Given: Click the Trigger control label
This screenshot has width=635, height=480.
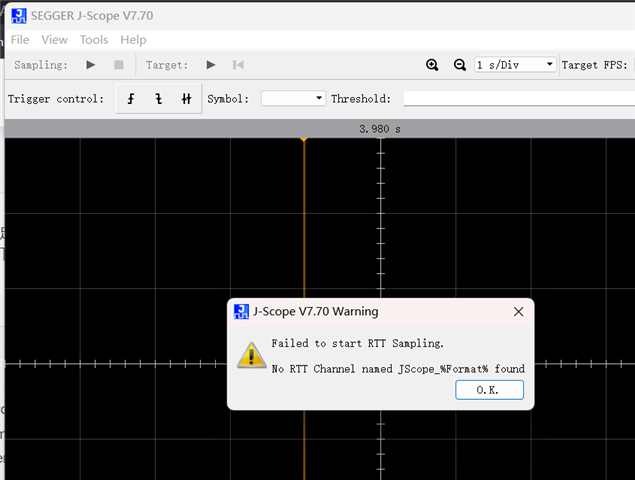Looking at the screenshot, I should (56, 99).
